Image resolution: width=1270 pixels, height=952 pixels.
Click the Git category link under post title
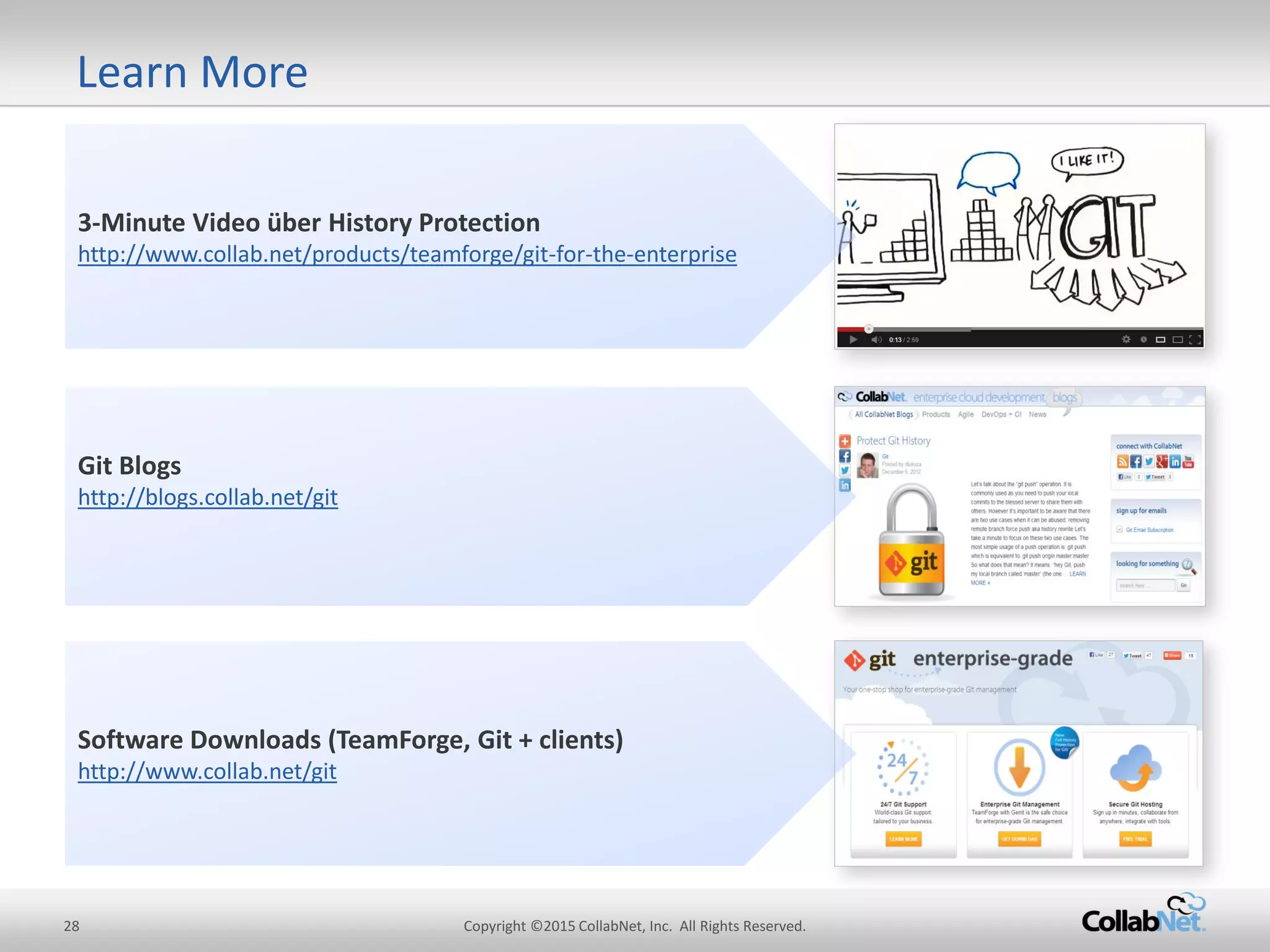(885, 456)
